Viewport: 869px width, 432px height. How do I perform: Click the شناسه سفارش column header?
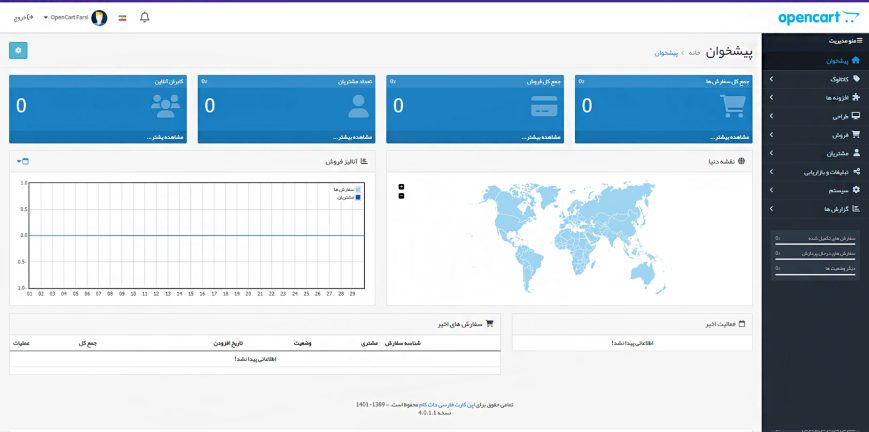402,343
